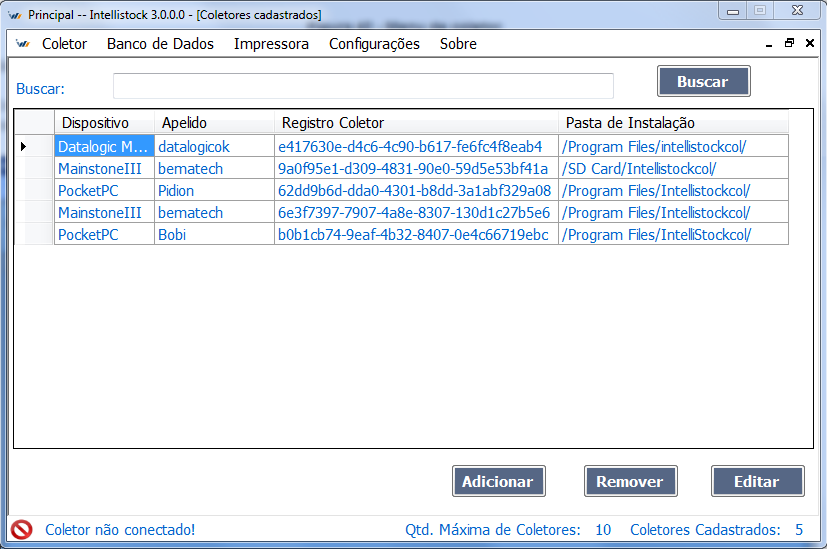Screen dimensions: 827x549
Task: Select /Program Files/intellistockcol/ cell in Datalogic row
Action: point(674,146)
